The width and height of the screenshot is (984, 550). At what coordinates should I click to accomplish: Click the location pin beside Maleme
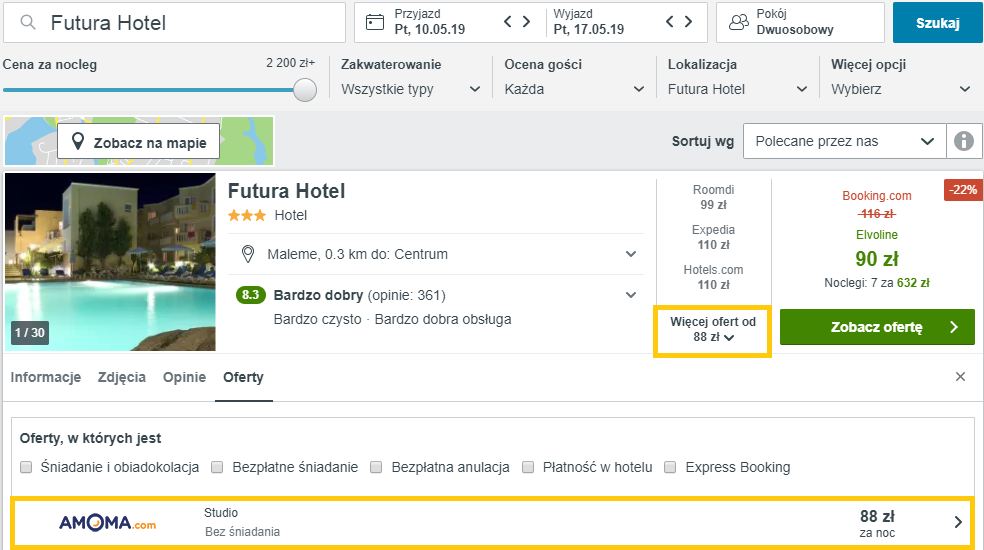pos(248,254)
